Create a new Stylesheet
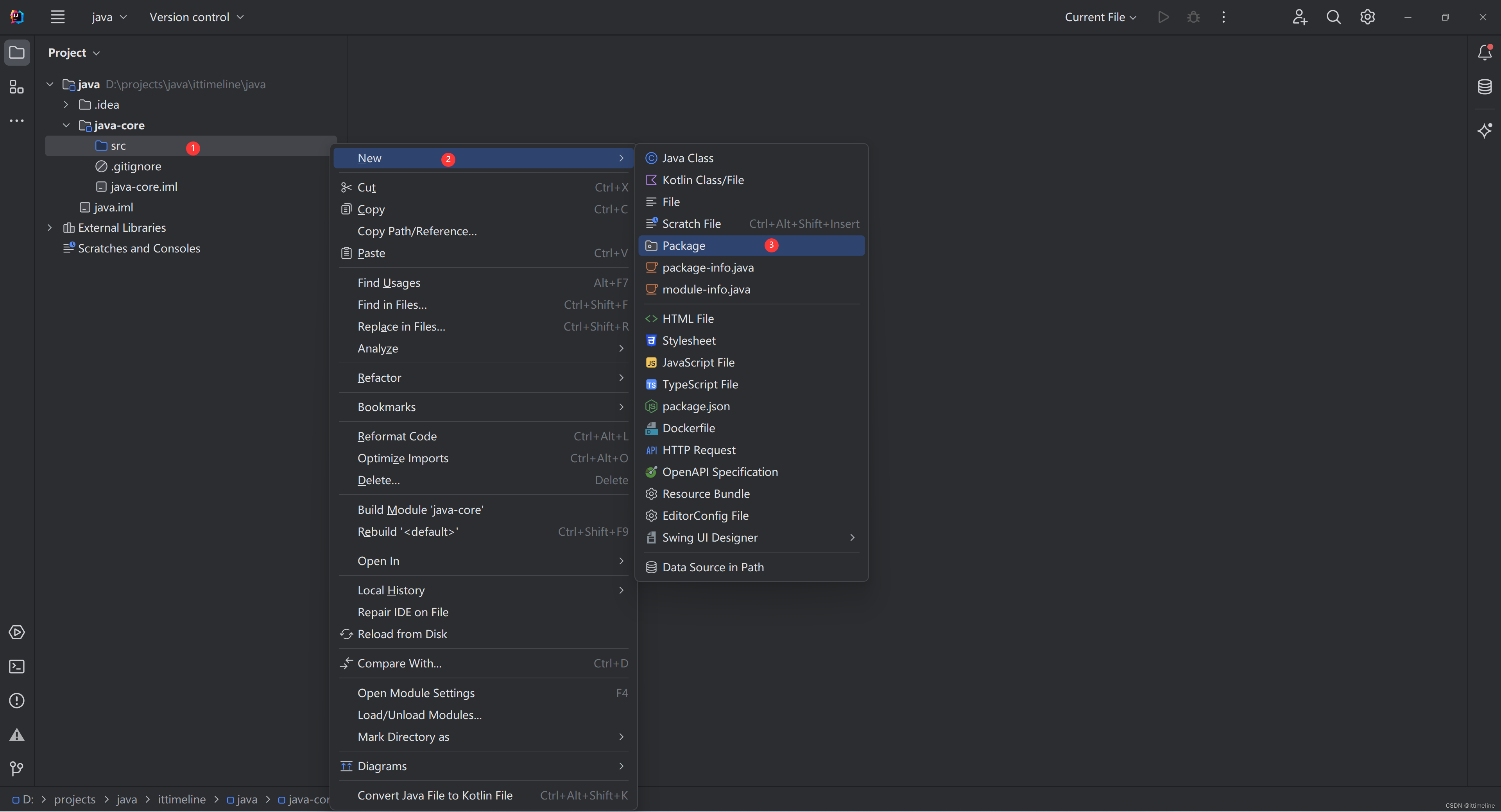 tap(752, 341)
